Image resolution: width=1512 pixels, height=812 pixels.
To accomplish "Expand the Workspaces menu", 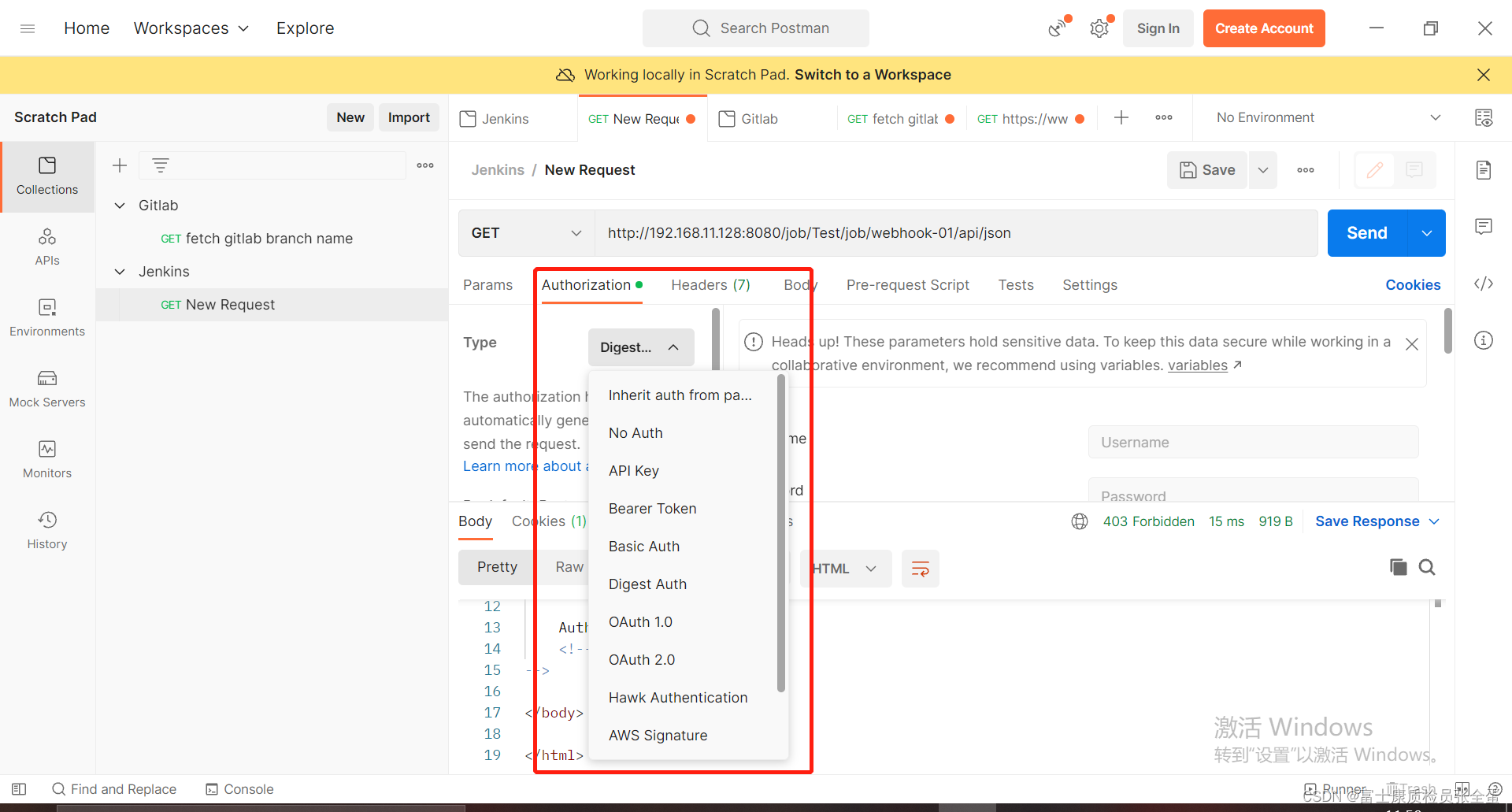I will point(191,28).
